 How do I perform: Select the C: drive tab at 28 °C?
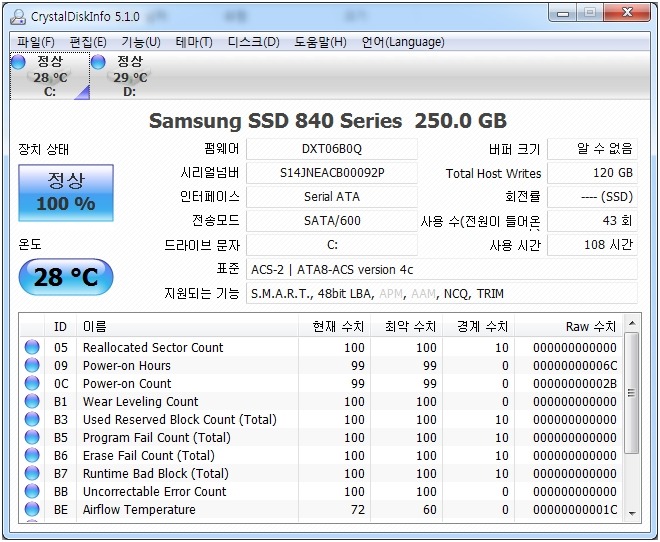[x=50, y=76]
